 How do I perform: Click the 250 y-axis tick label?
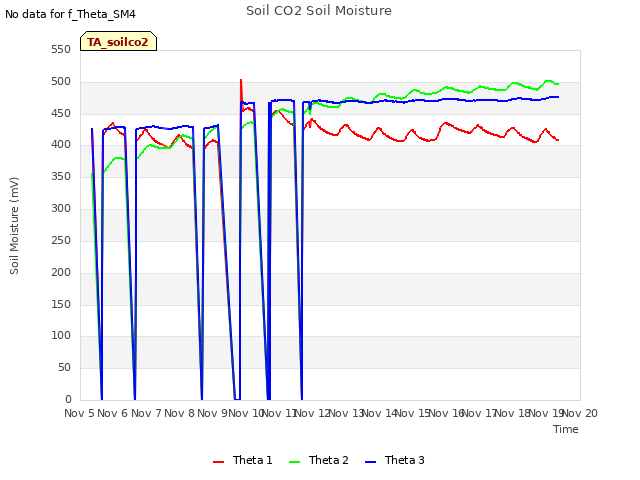(x=61, y=240)
